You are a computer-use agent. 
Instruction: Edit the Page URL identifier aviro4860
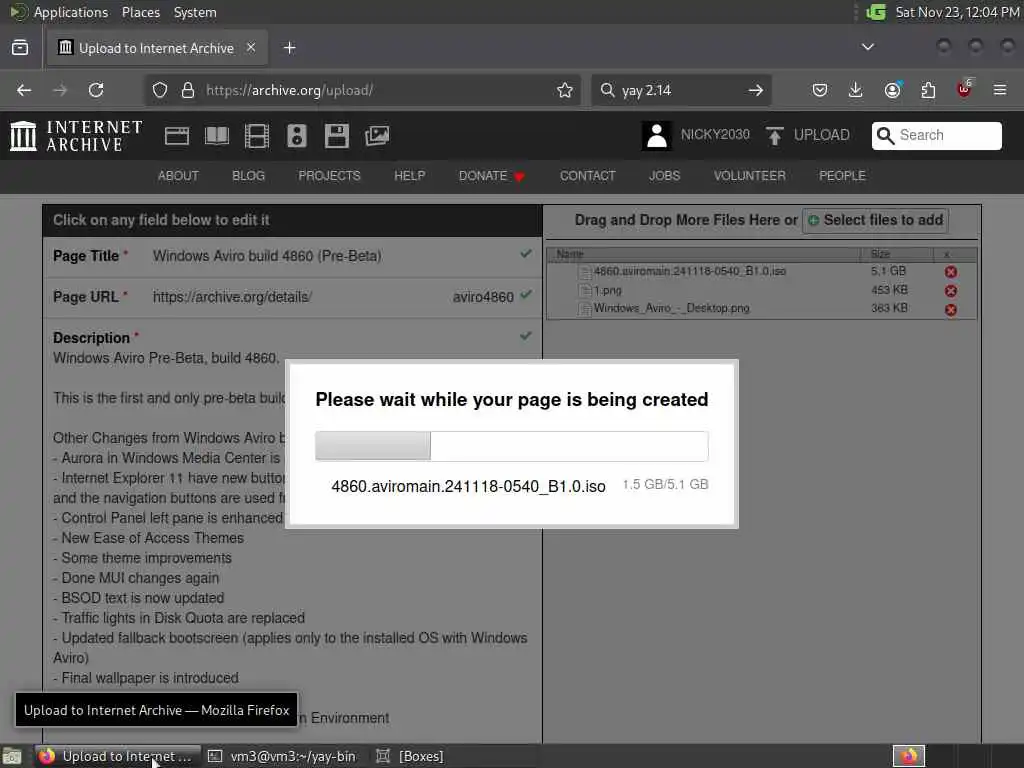click(483, 297)
